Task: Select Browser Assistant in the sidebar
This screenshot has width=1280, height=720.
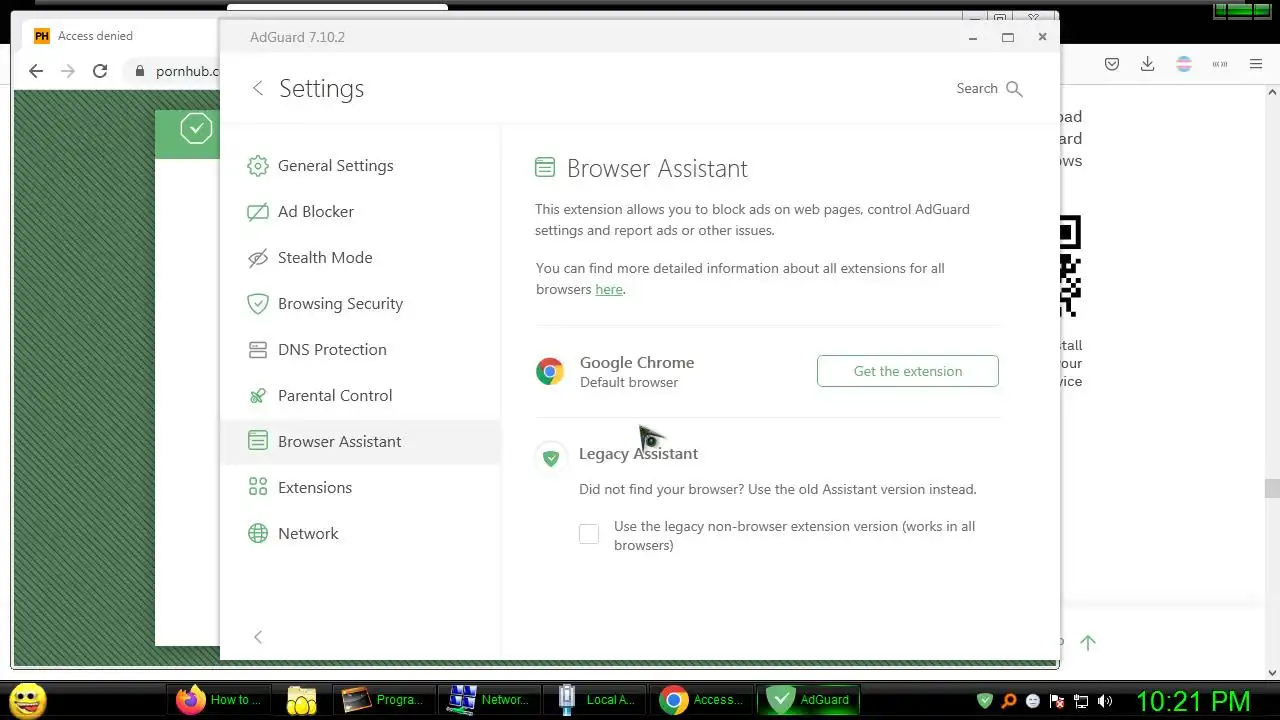Action: coord(360,442)
